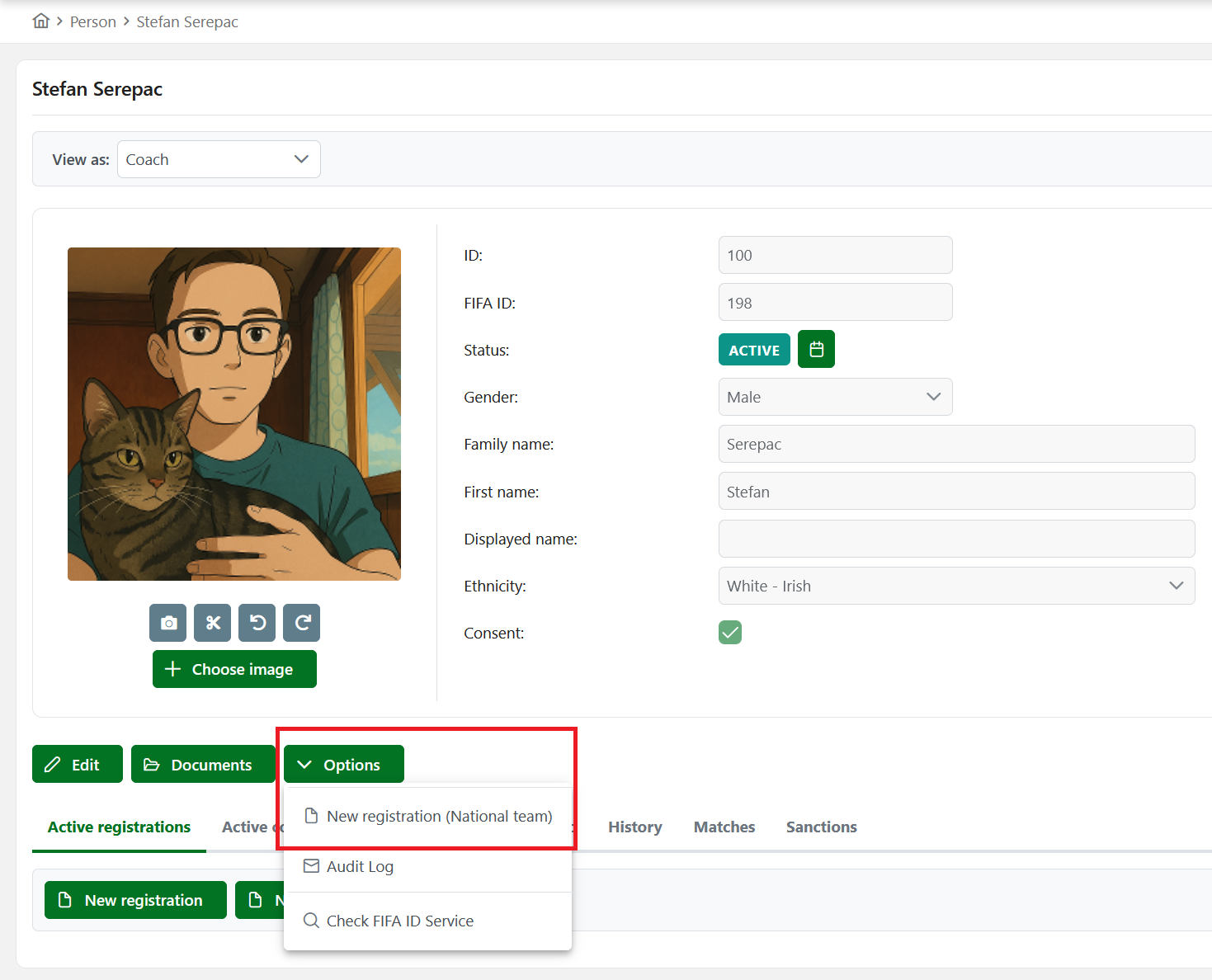
Task: Open the Ethnicity dropdown
Action: [x=956, y=586]
